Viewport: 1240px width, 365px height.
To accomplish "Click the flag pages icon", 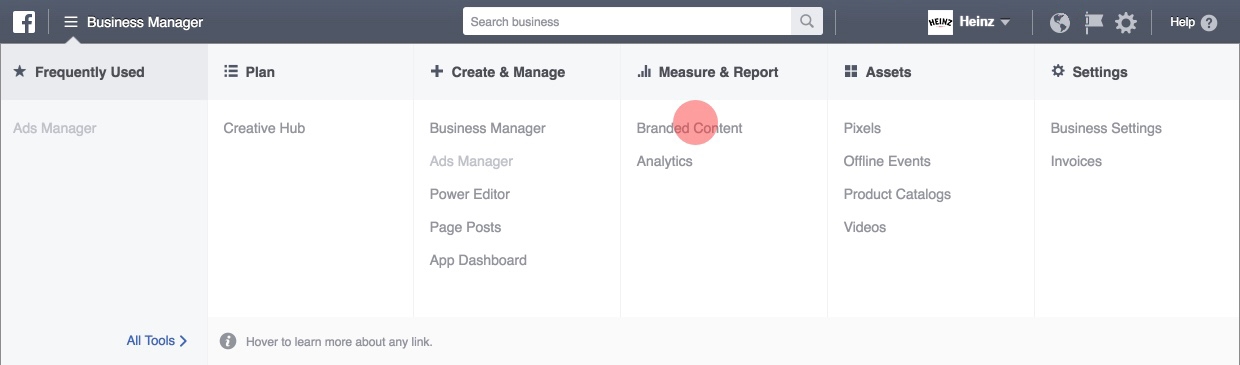I will tap(1094, 22).
